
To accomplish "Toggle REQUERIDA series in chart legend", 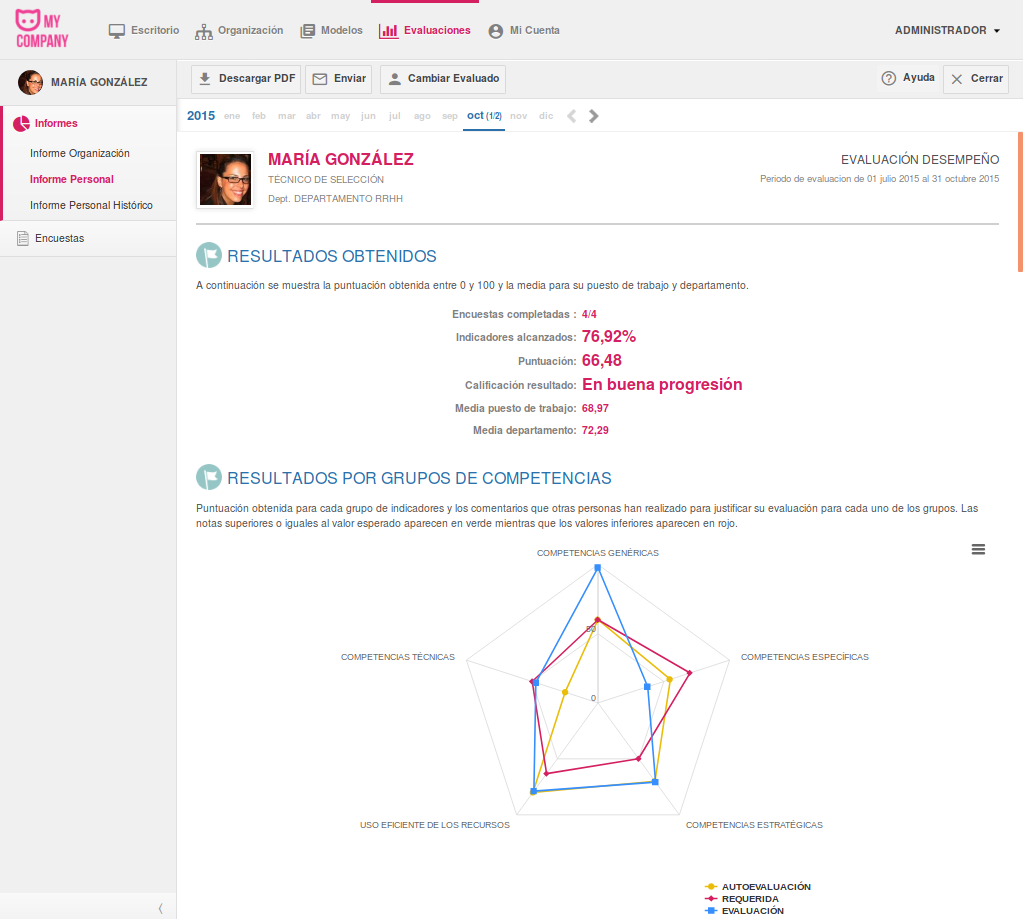I will click(742, 899).
